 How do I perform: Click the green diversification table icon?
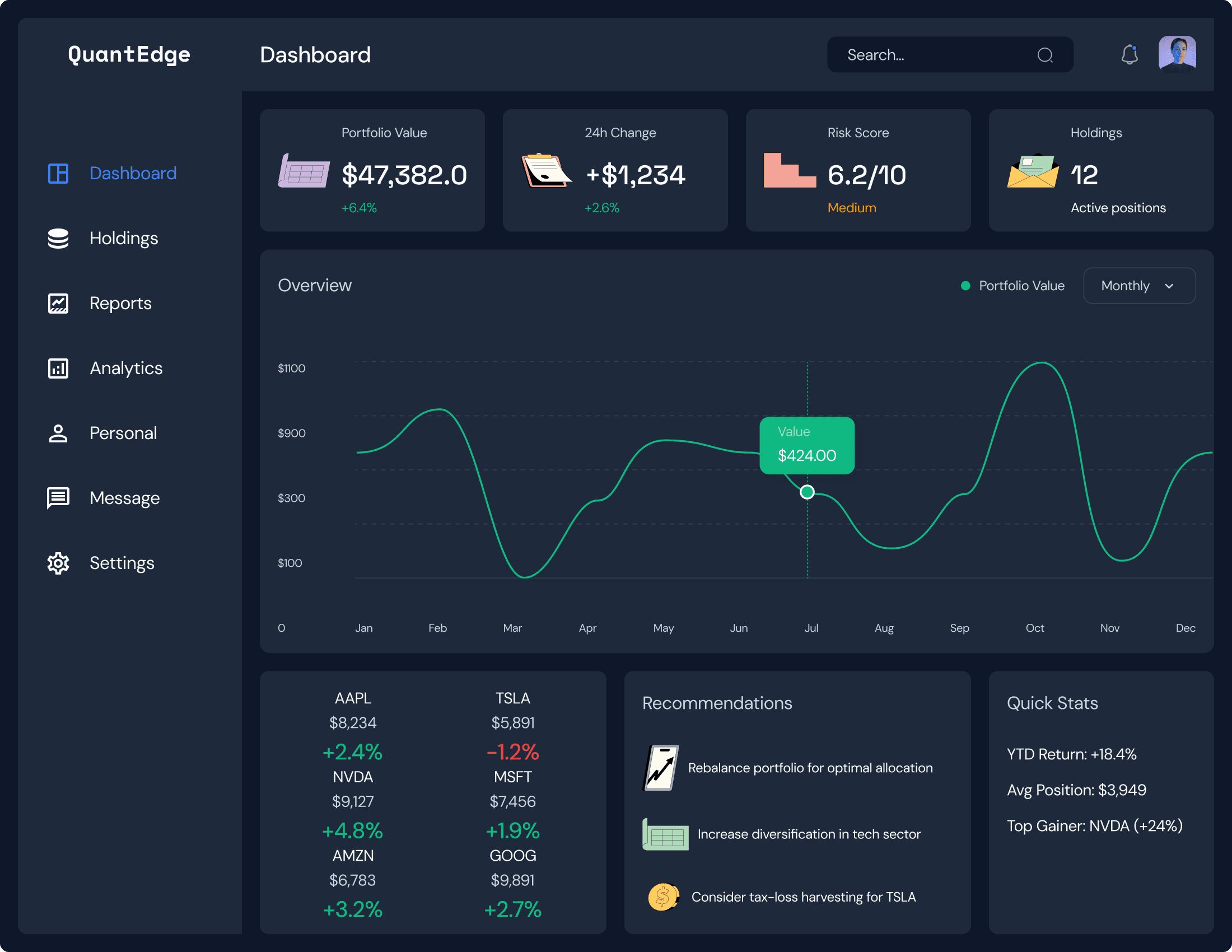[666, 834]
